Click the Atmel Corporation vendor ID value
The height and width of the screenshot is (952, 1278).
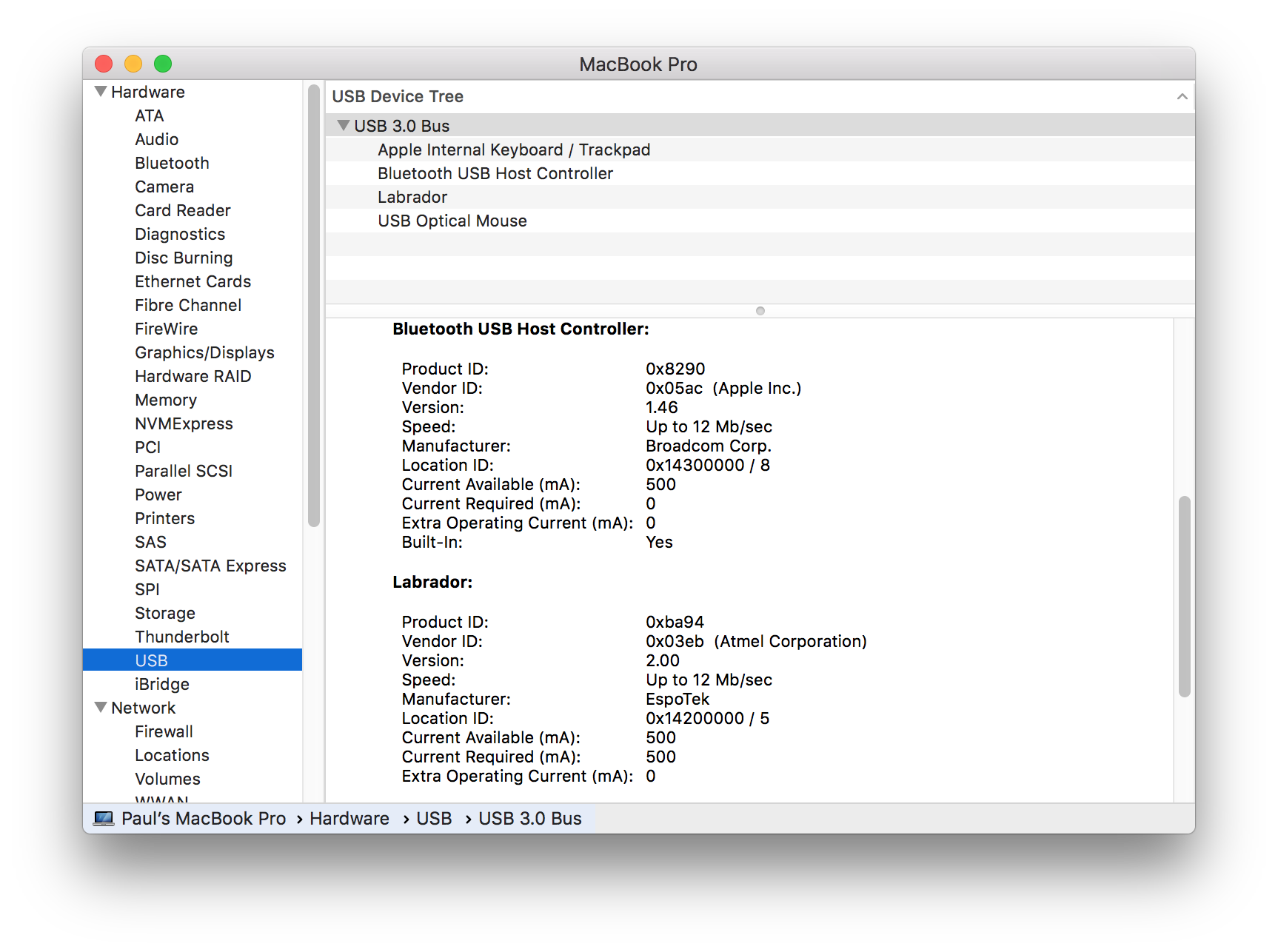tap(756, 642)
